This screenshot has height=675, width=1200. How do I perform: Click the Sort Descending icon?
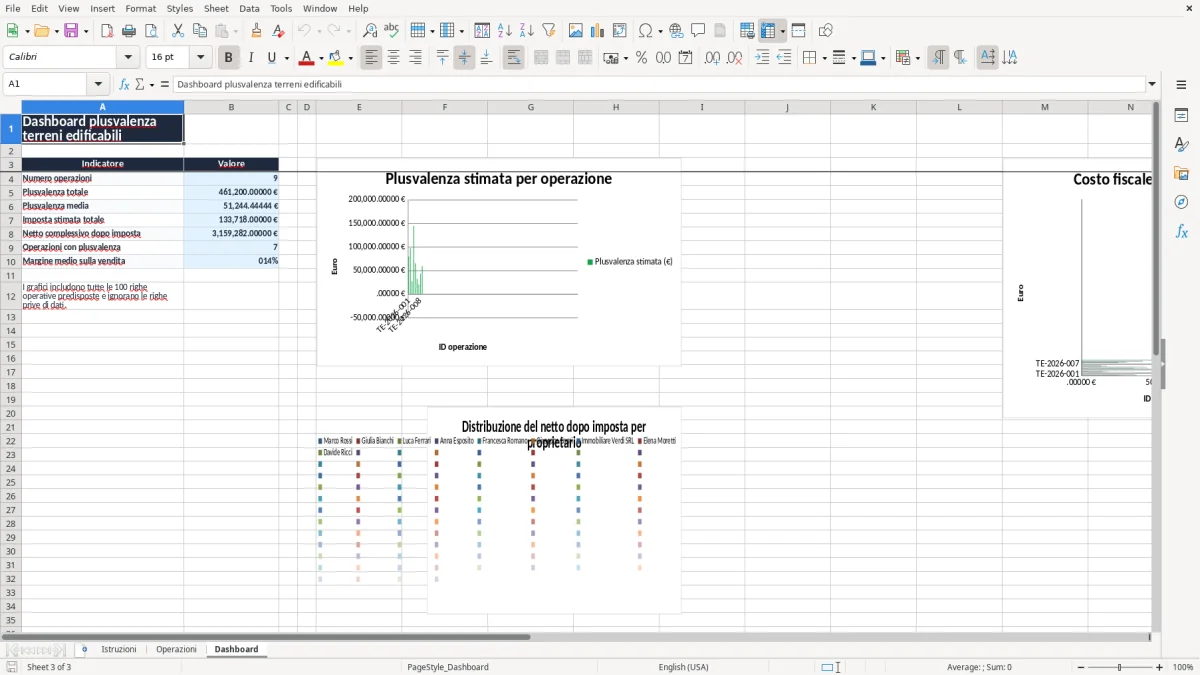pyautogui.click(x=527, y=31)
